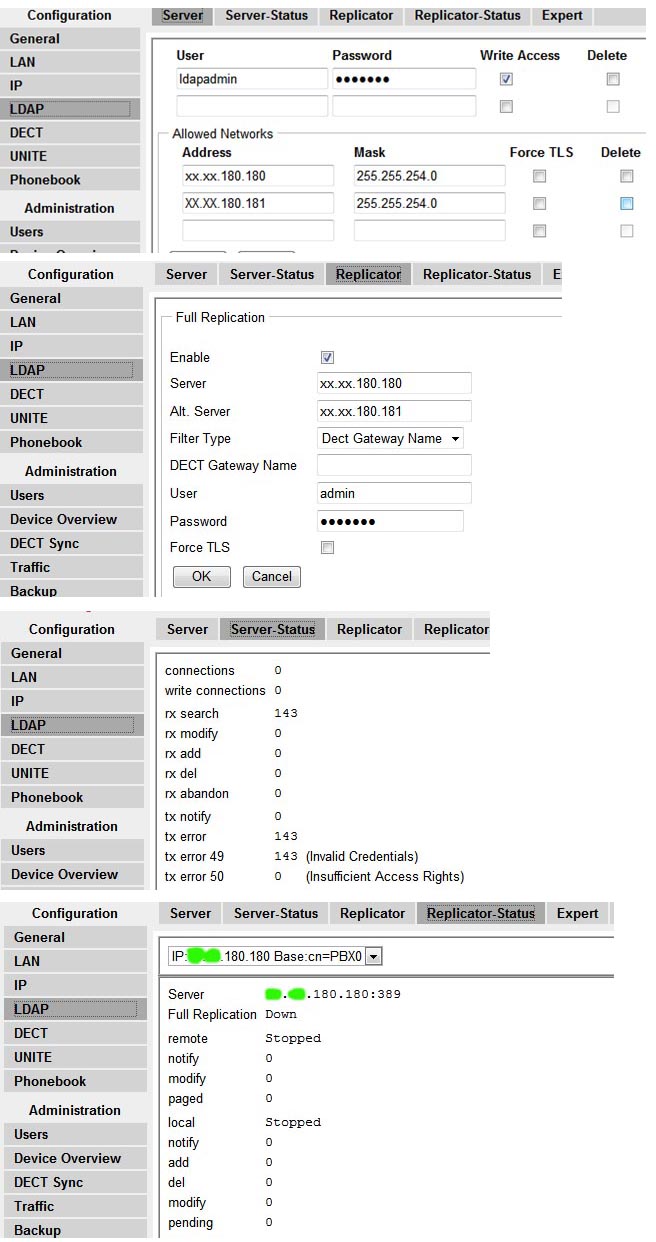
Task: On the Replicator-Status page sidebar, open IP
Action: 75,985
